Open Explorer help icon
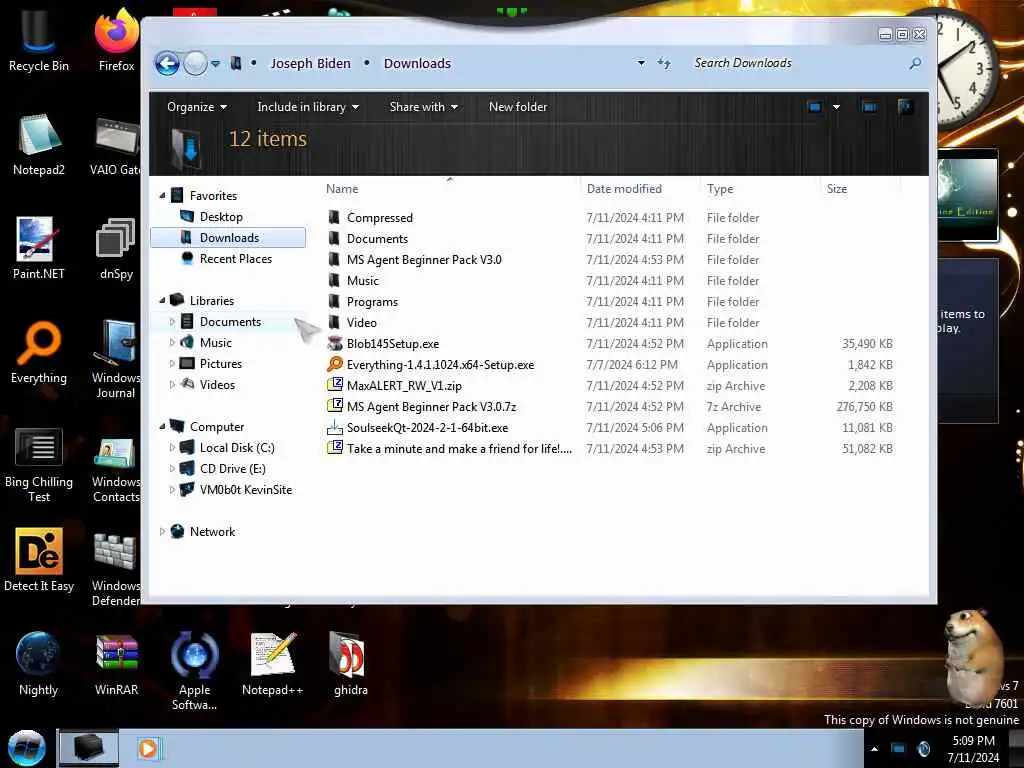Screen dimensions: 1024x768 click(x=905, y=106)
